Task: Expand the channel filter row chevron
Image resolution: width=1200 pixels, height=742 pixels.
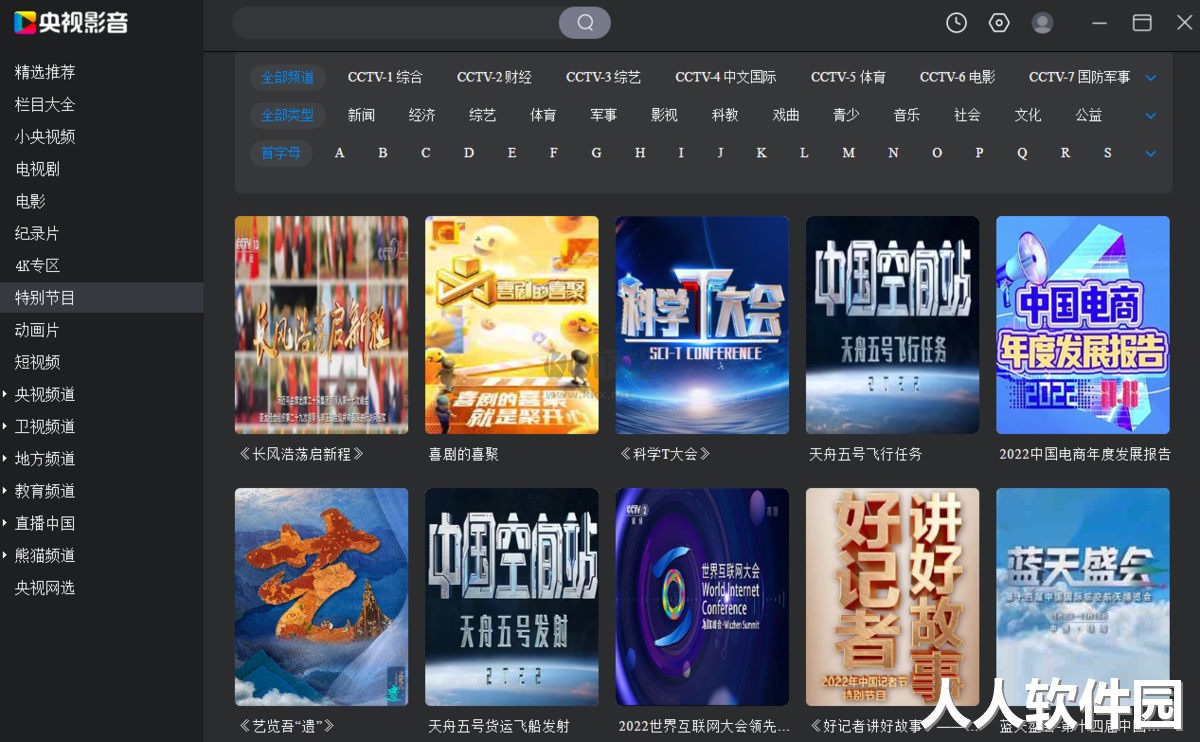Action: click(x=1151, y=78)
